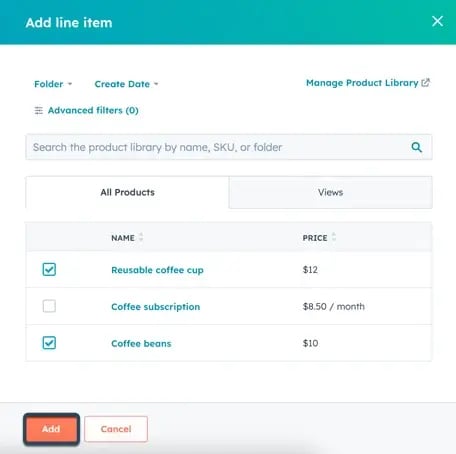Screen dimensions: 456x454
Task: Open Advanced filters (0)
Action: pyautogui.click(x=93, y=110)
